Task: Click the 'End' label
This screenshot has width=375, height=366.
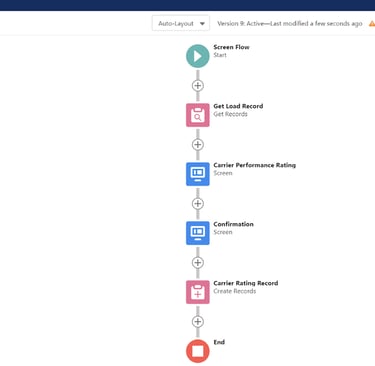Action: coord(219,342)
